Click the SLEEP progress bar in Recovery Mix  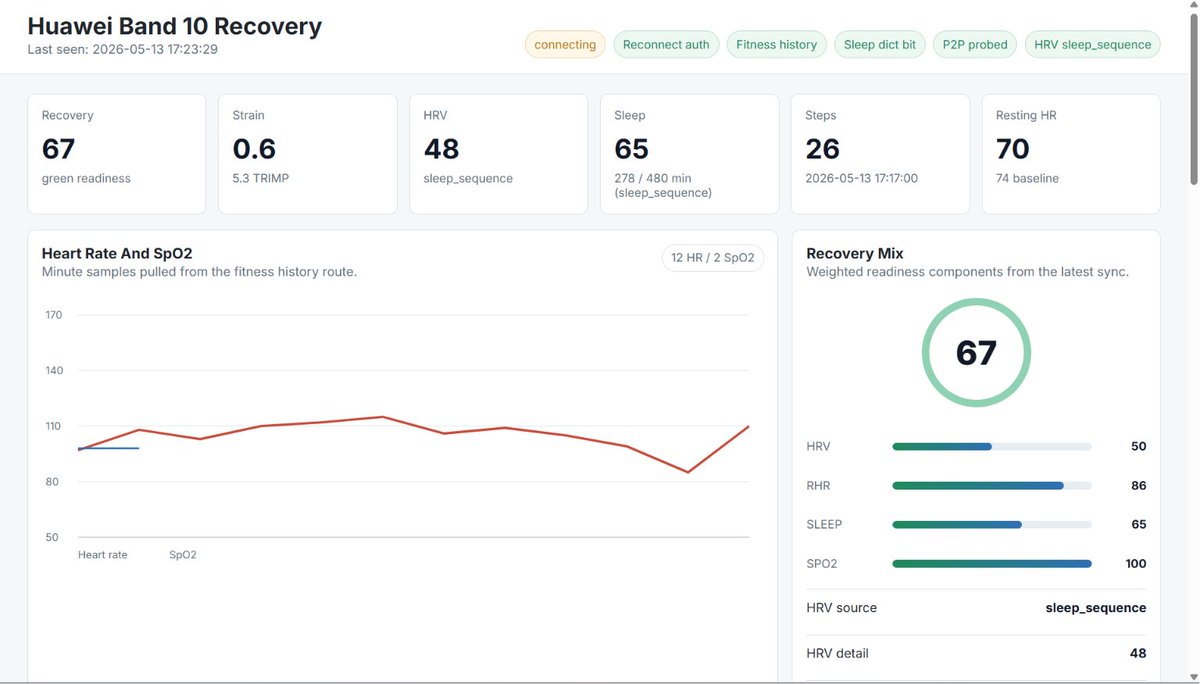tap(992, 525)
